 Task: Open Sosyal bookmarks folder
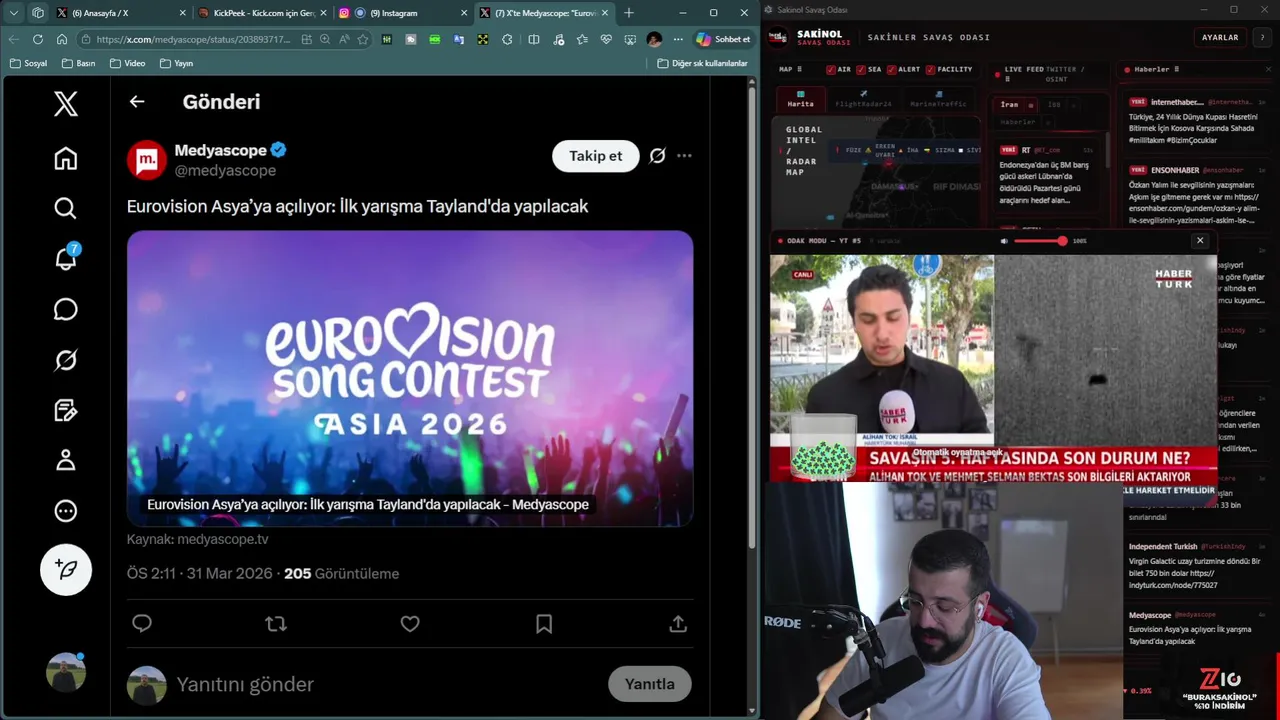28,63
